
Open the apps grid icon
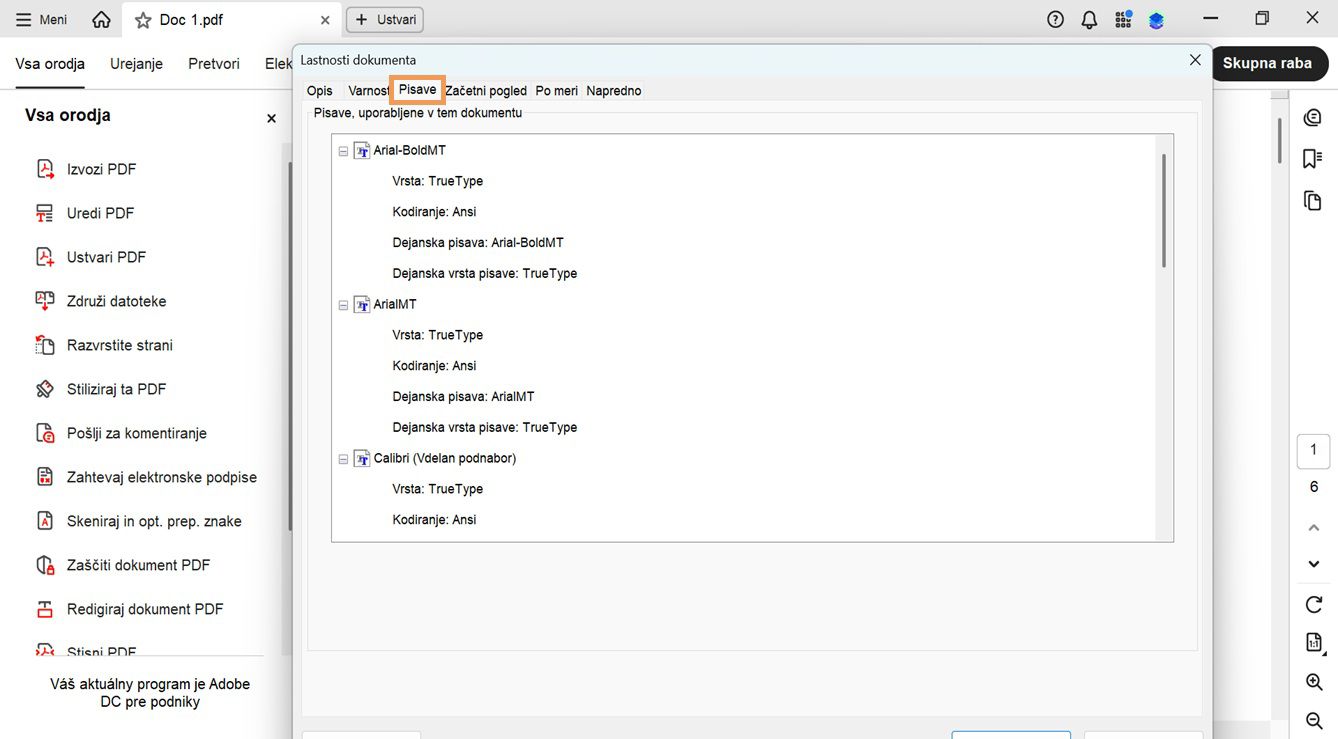(x=1123, y=20)
